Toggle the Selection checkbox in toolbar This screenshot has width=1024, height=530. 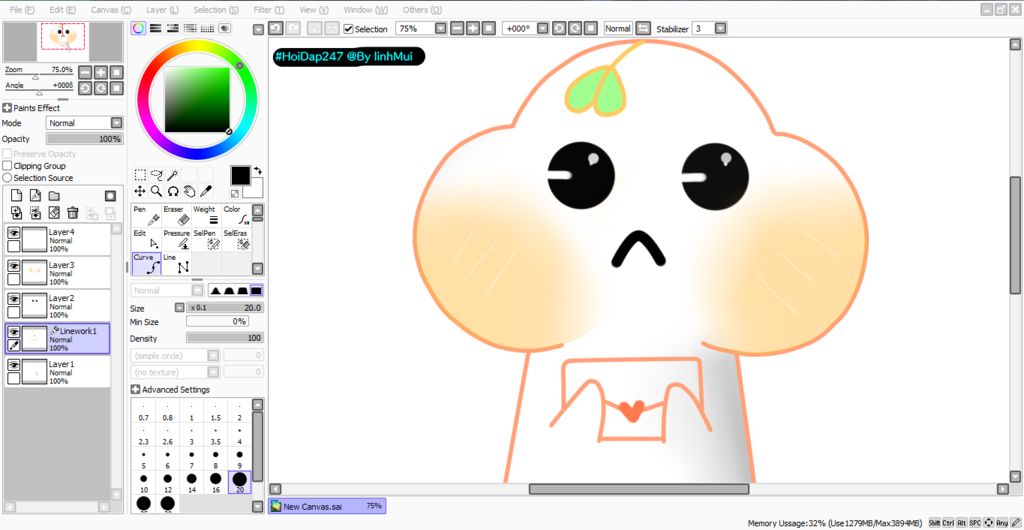pyautogui.click(x=349, y=29)
